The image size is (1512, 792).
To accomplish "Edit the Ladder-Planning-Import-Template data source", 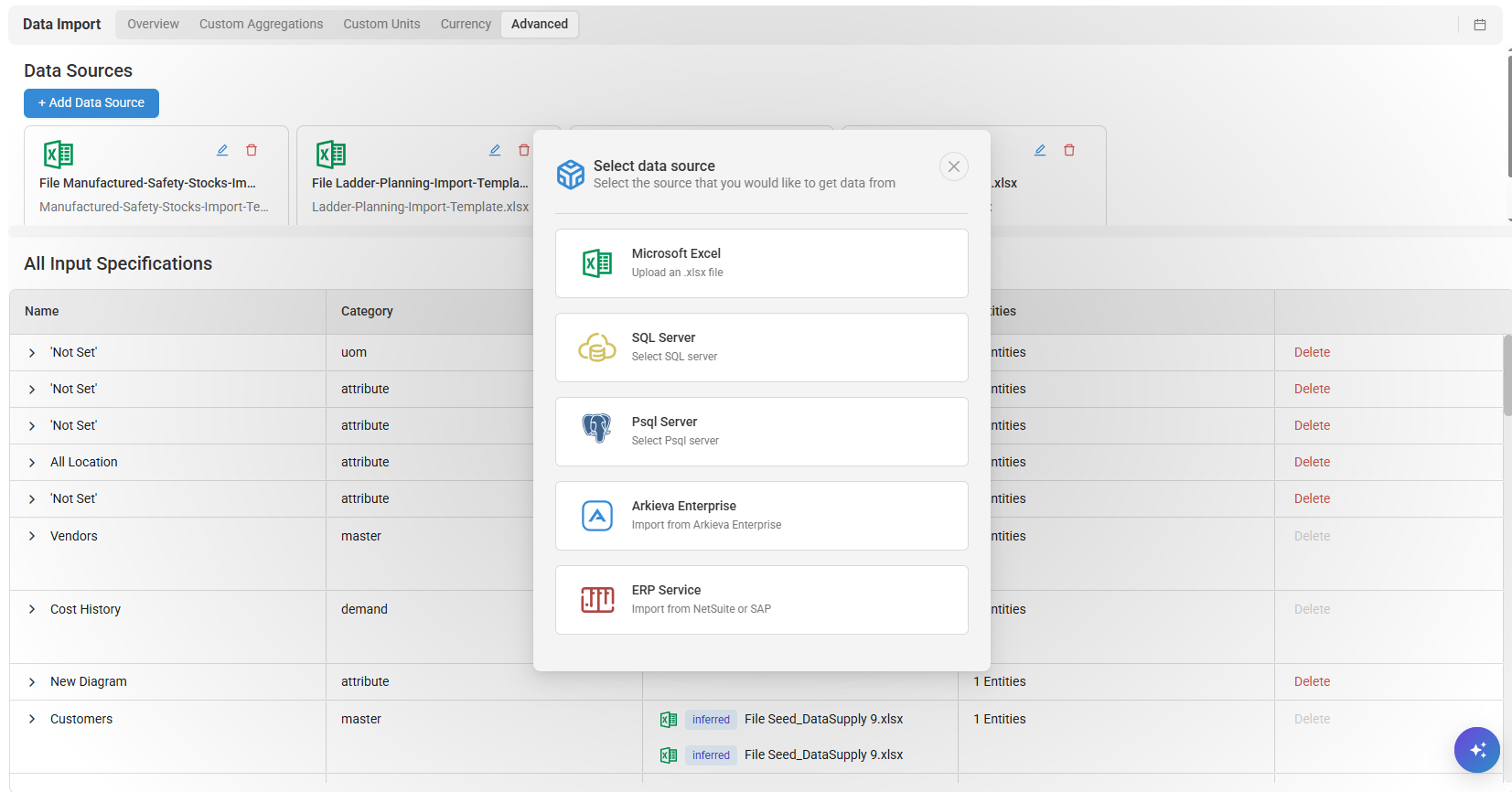I will click(x=495, y=150).
